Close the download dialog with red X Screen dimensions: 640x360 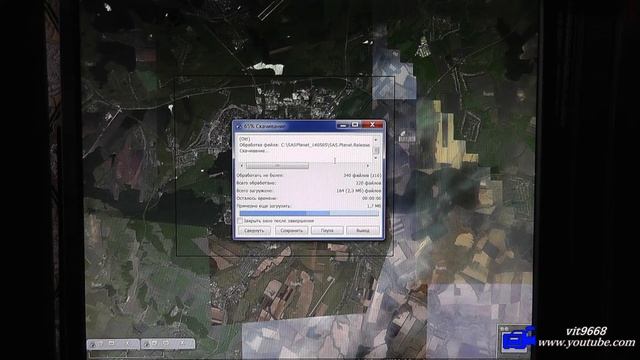pos(372,125)
